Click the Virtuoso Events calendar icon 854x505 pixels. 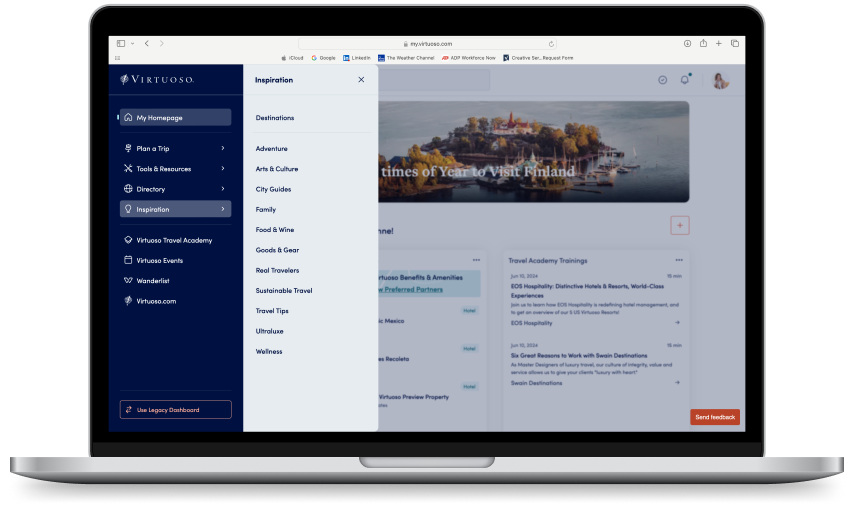click(128, 260)
